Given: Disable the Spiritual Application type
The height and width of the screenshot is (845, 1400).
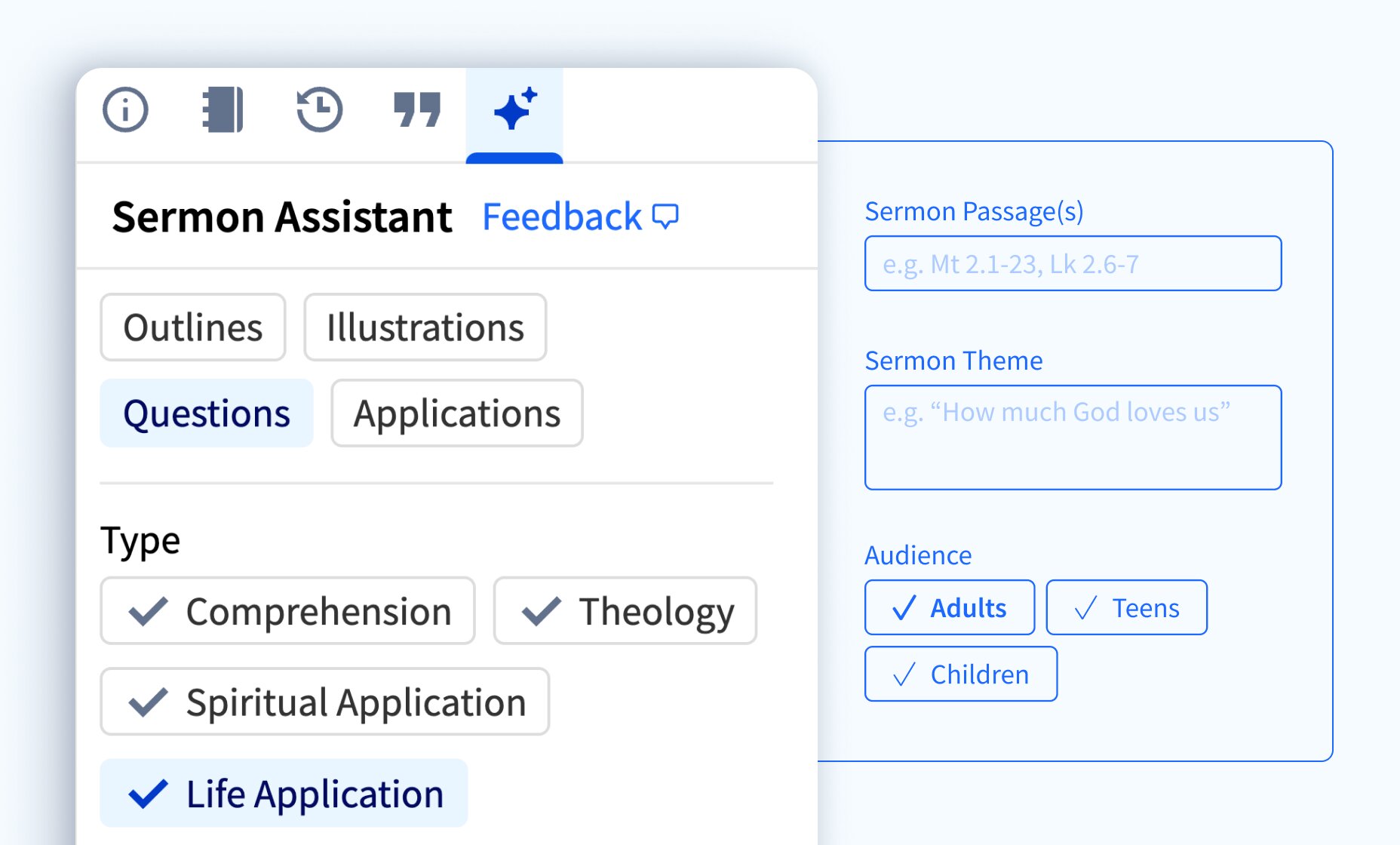Looking at the screenshot, I should point(324,702).
